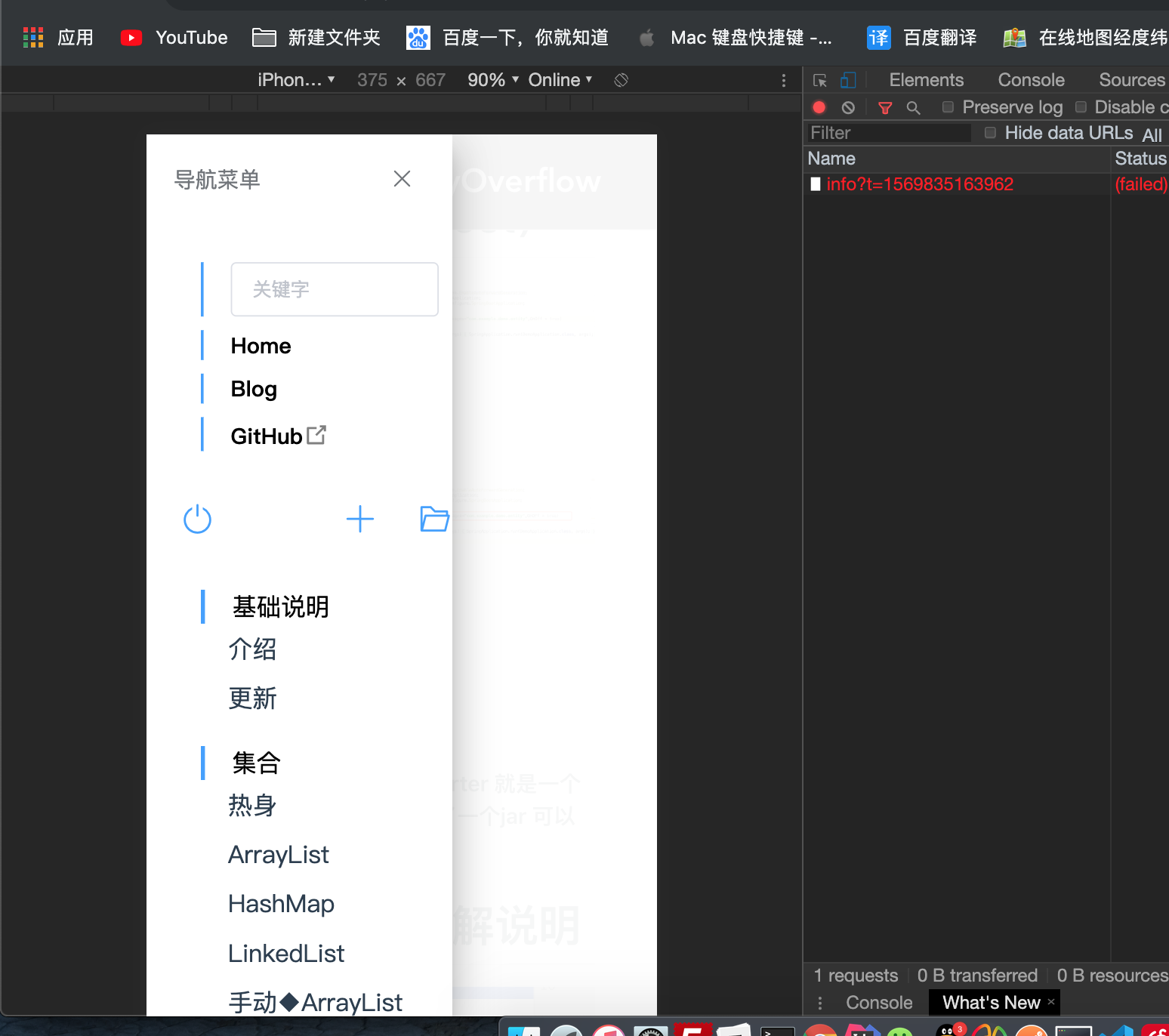Enable the Preserve log checkbox

point(948,106)
